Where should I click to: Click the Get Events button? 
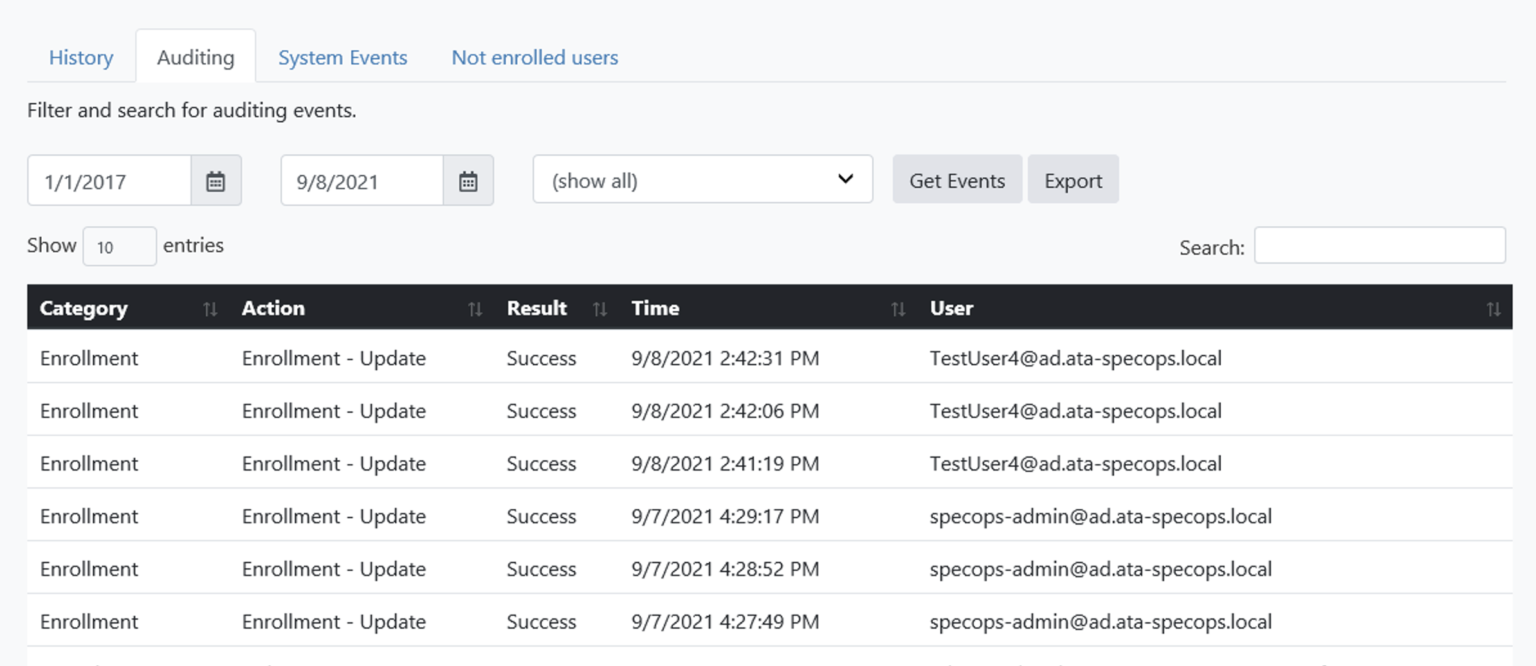point(956,180)
